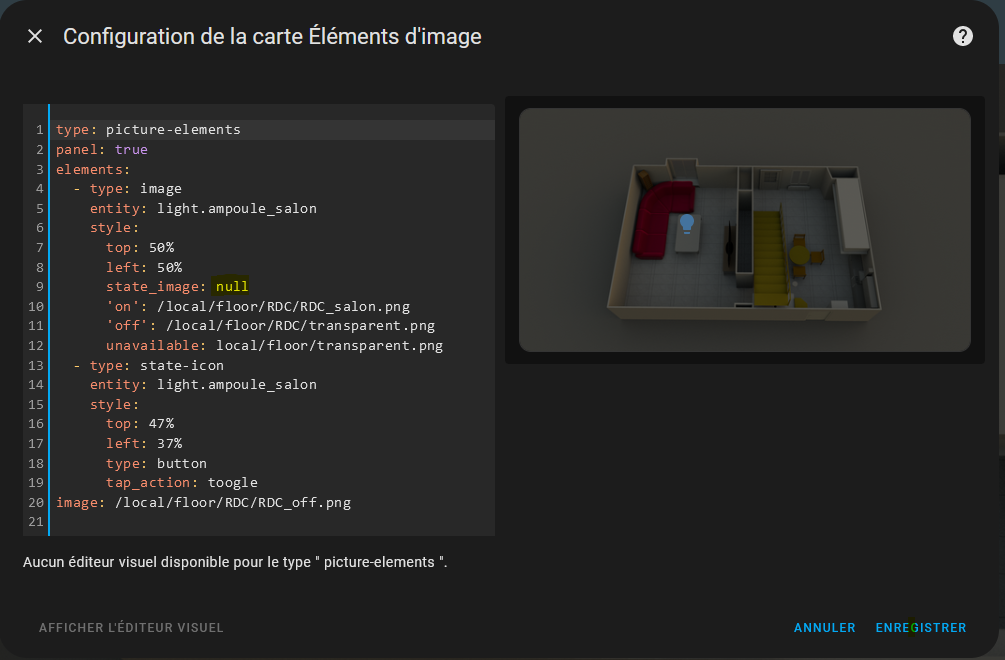Click the 'elements:' line
Viewport: 1005px width, 660px height.
pyautogui.click(x=93, y=170)
